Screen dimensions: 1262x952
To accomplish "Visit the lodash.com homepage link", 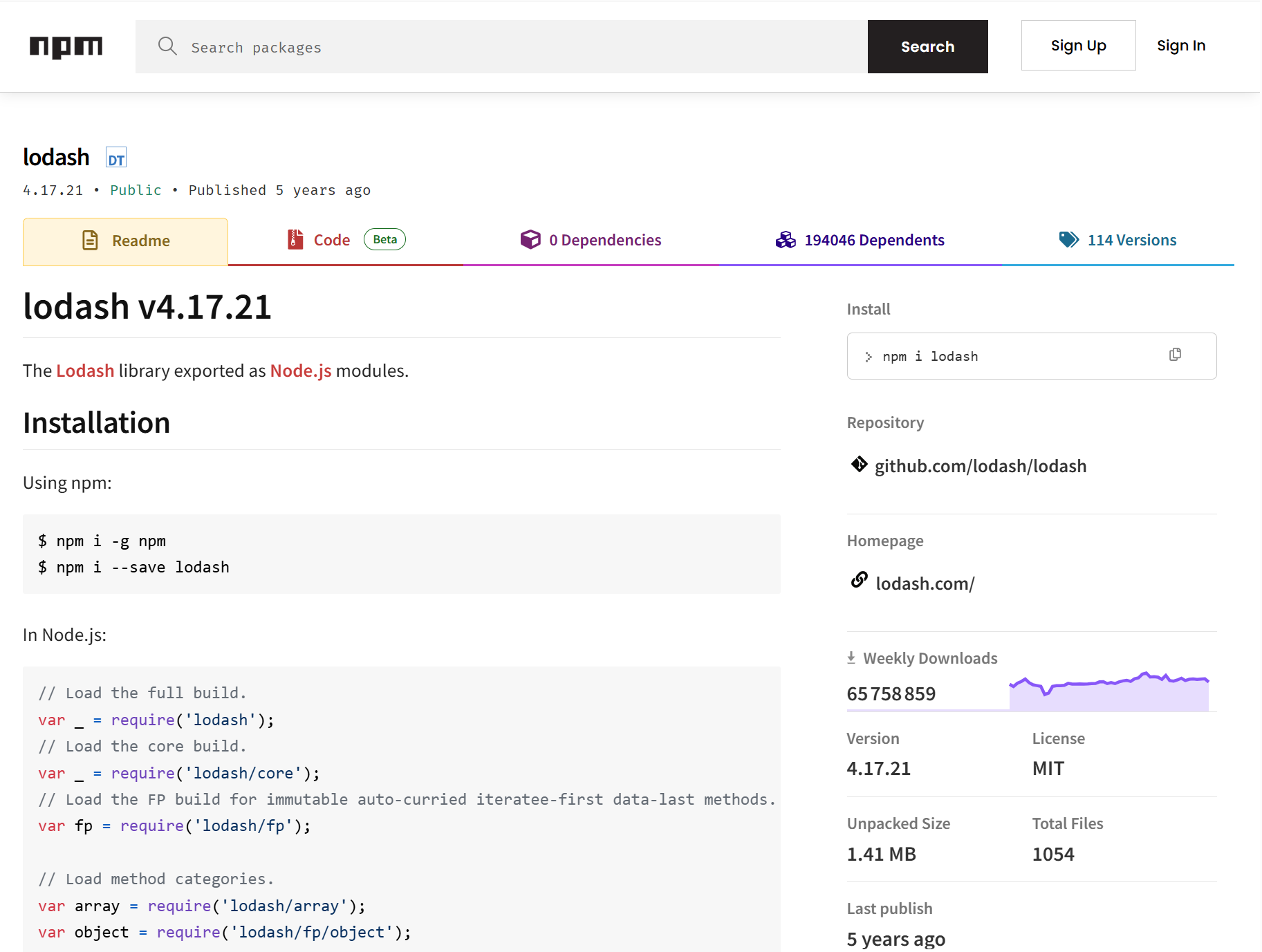I will tap(925, 582).
